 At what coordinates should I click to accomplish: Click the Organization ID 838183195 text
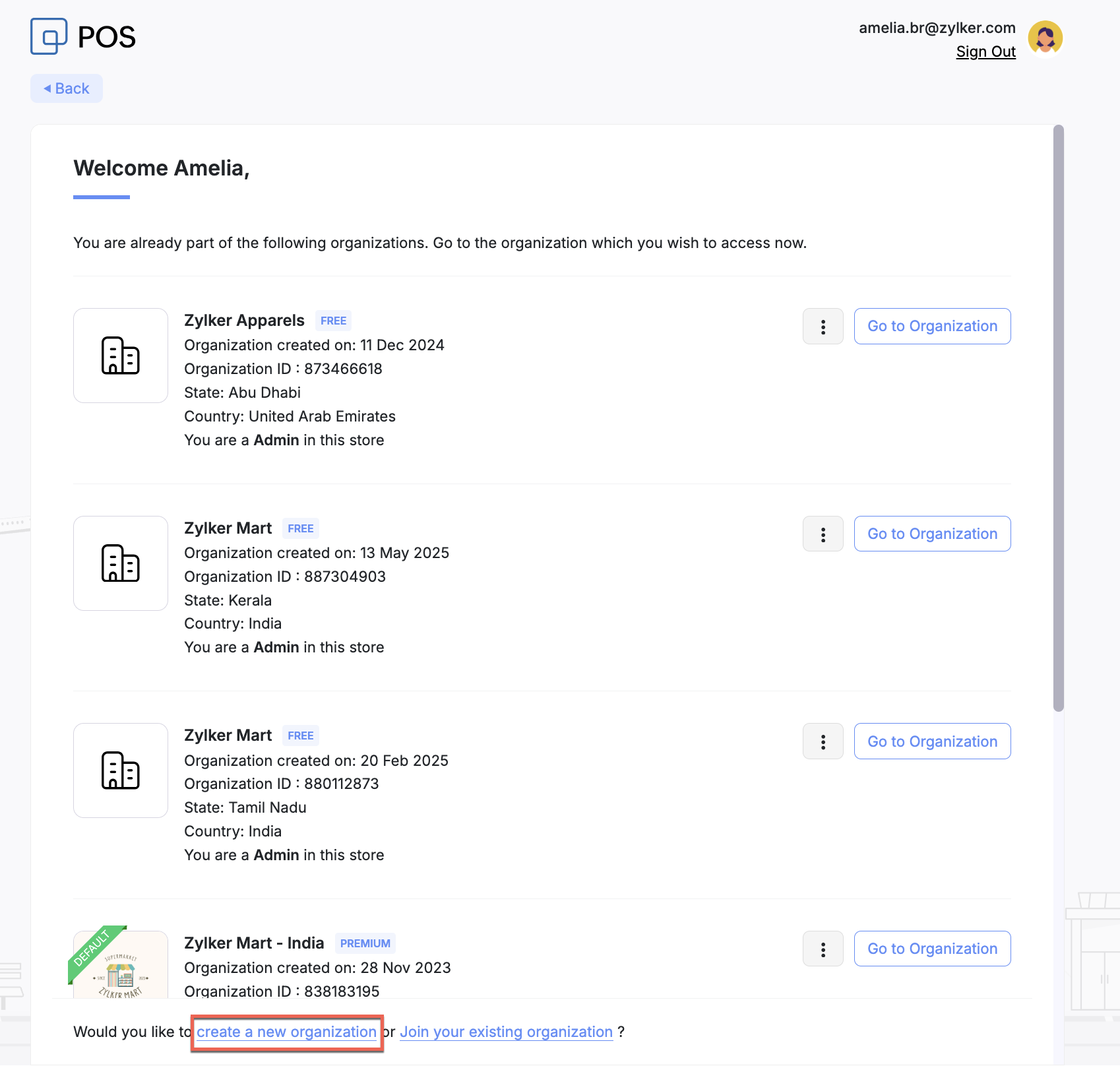point(282,991)
